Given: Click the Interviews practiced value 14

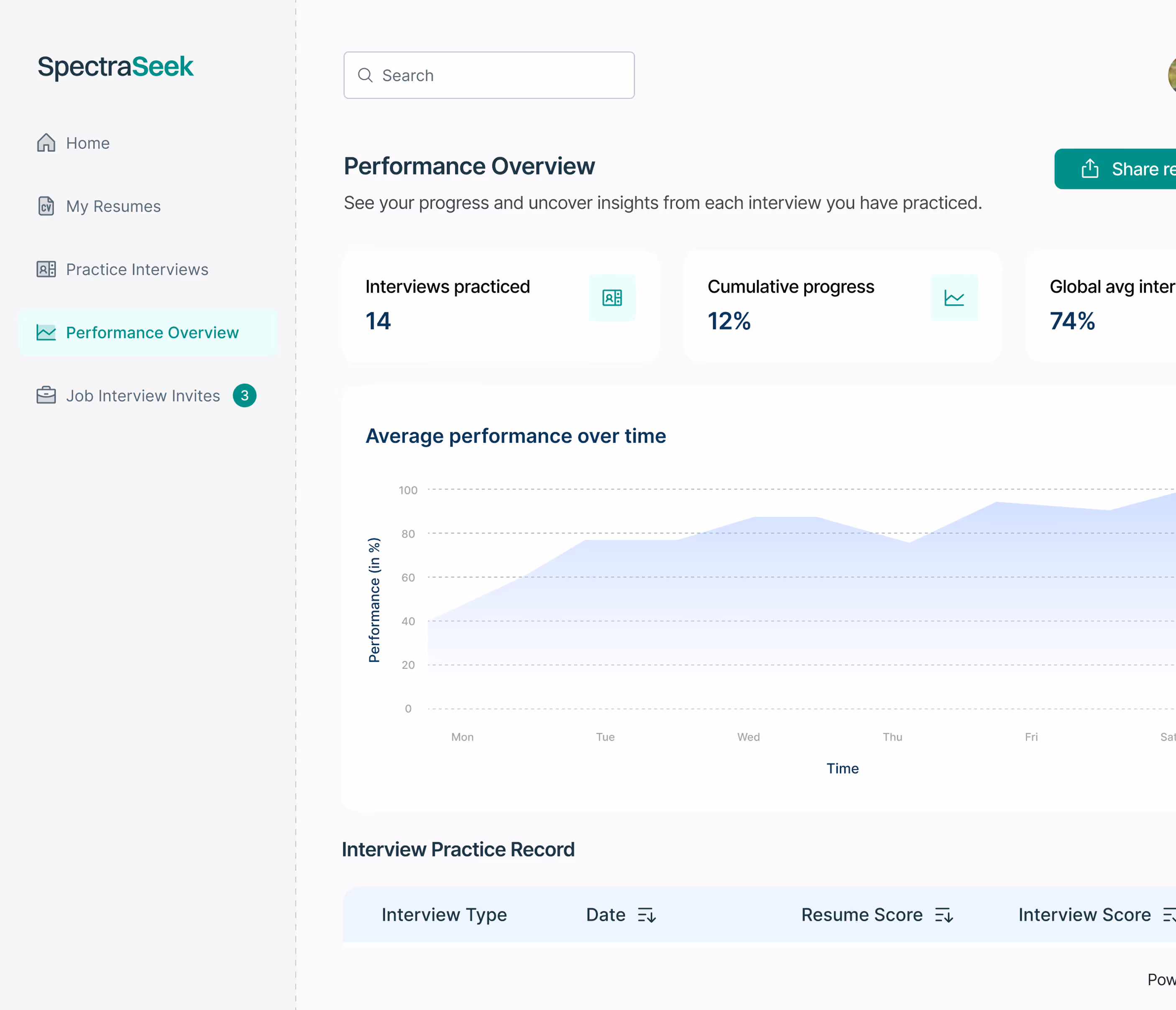Looking at the screenshot, I should (378, 321).
